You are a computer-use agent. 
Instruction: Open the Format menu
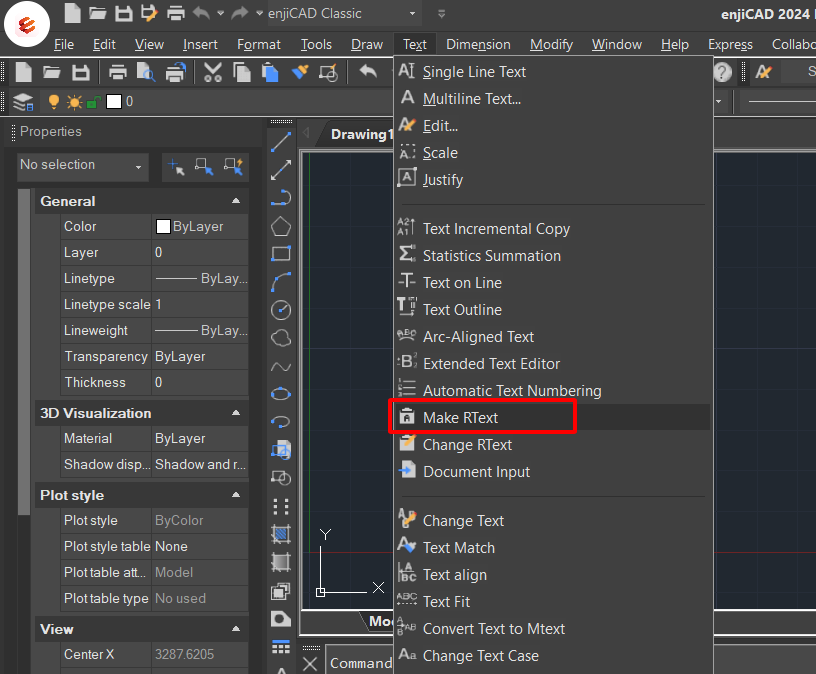click(x=259, y=45)
